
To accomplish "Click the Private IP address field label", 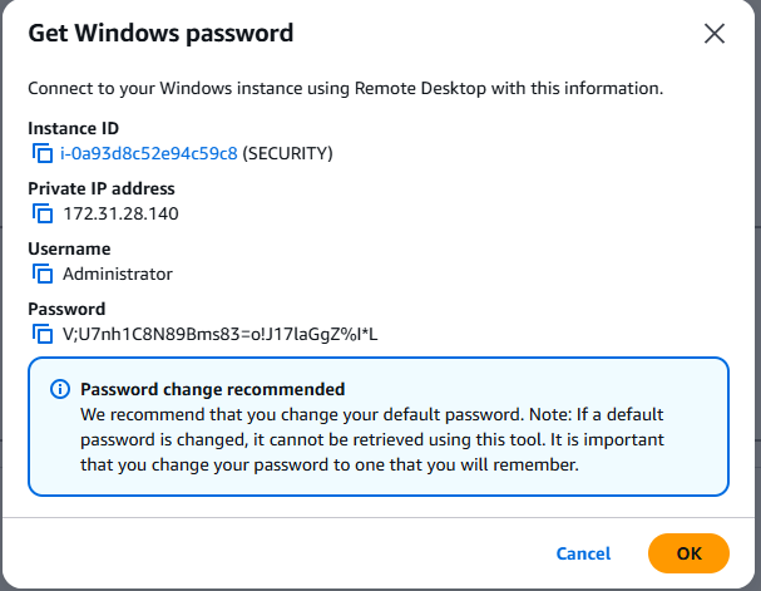I will [101, 189].
